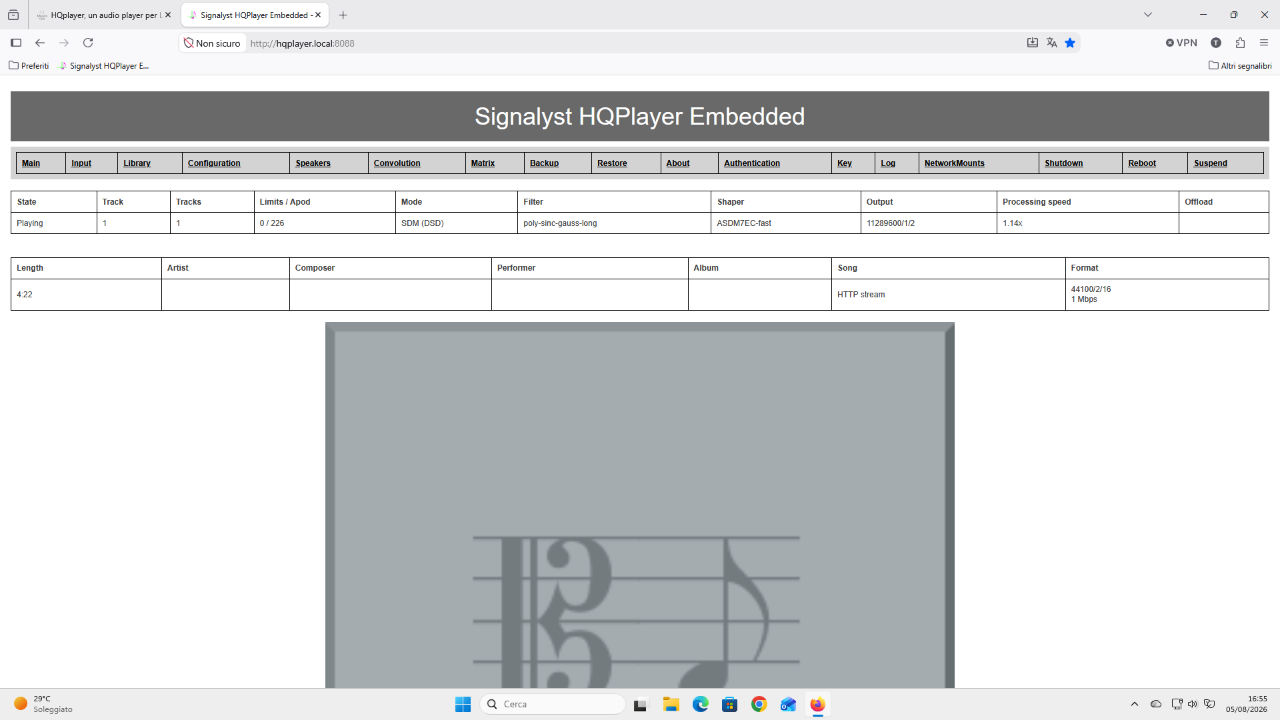Screen dimensions: 1280x720
Task: Open the VPN indicator in browser toolbar
Action: 1181,43
